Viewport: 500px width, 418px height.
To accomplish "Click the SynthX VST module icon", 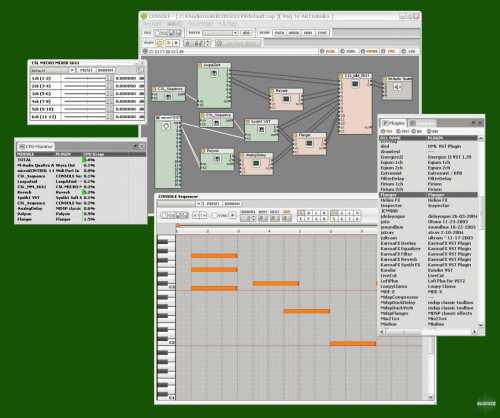I will (x=261, y=130).
